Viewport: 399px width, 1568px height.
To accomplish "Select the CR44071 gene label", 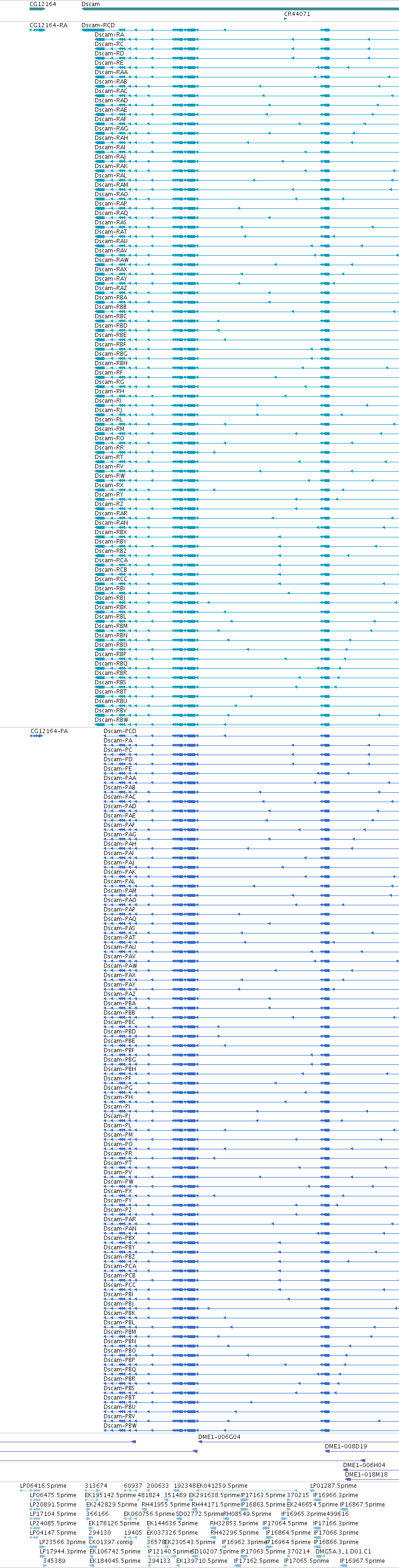I will point(297,14).
